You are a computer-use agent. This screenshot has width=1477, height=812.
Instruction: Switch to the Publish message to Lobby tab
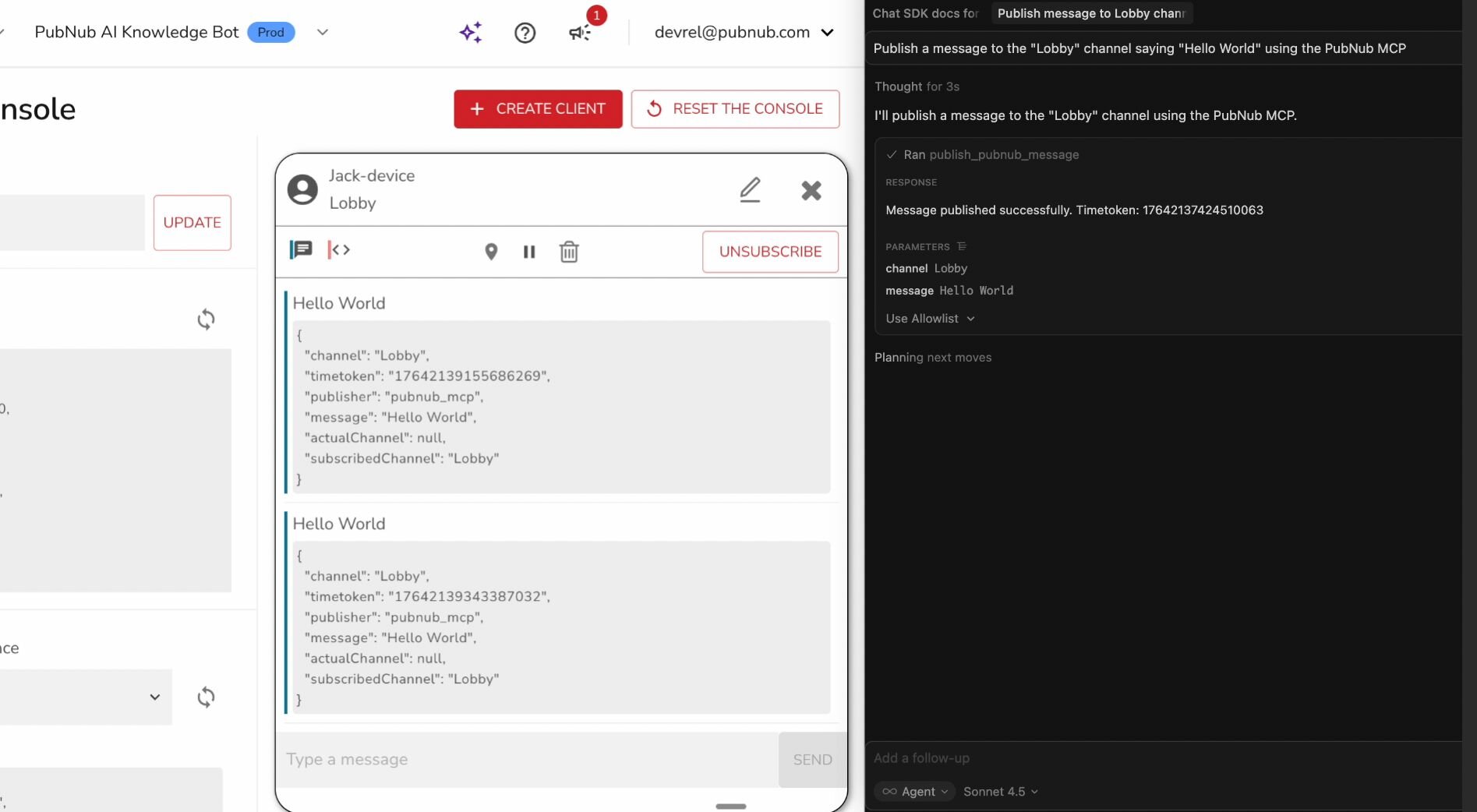1090,13
